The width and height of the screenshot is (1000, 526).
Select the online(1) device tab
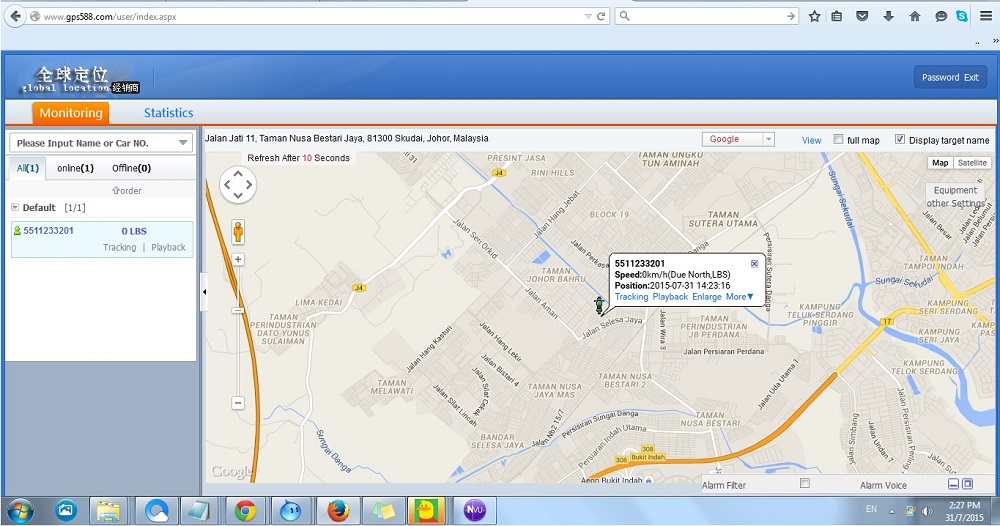click(75, 168)
